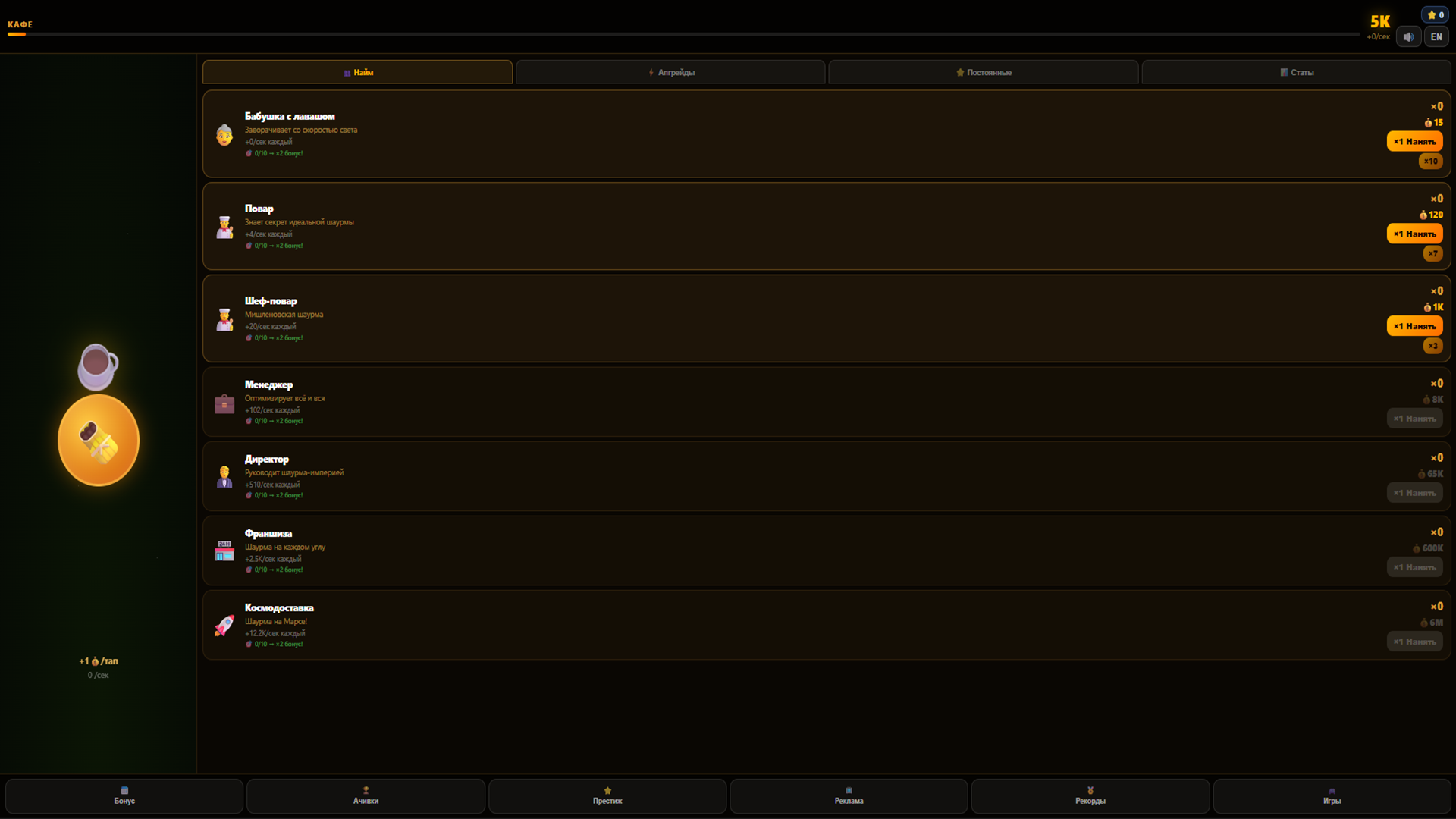Click the 5K balance counter
Viewport: 1456px width, 819px height.
tap(1380, 22)
